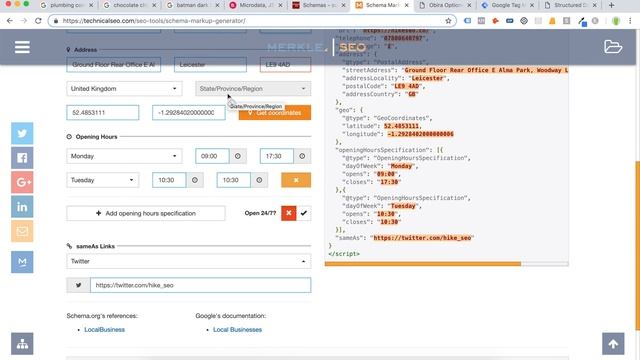Click Add opening hours specification

[146, 213]
